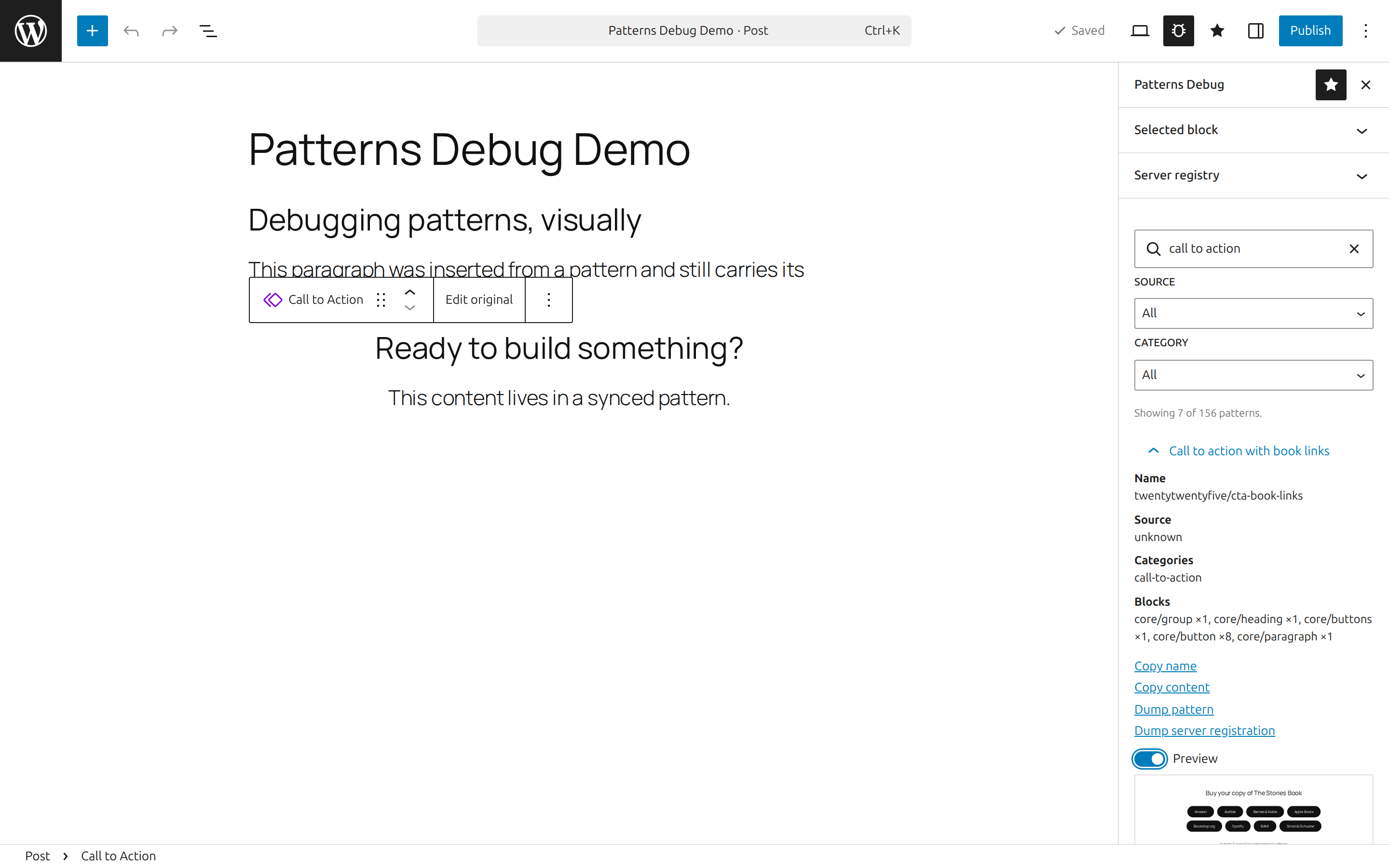Toggle the settings sidebar panel icon
Image resolution: width=1389 pixels, height=868 pixels.
[1255, 30]
